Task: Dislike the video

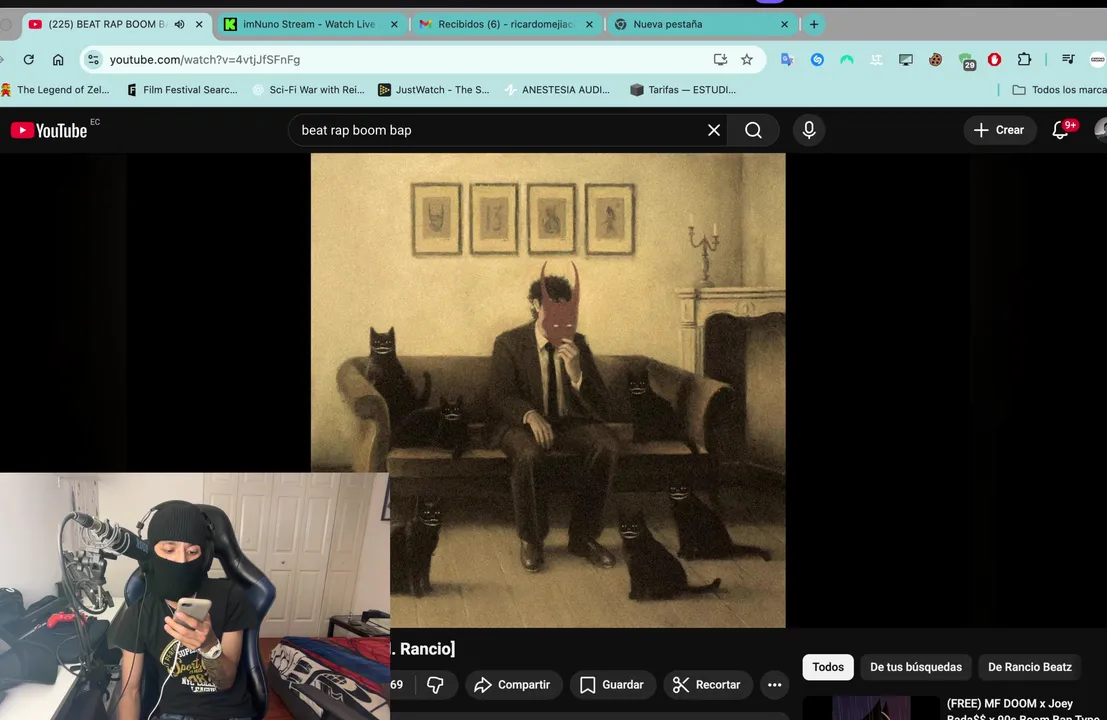Action: [435, 685]
